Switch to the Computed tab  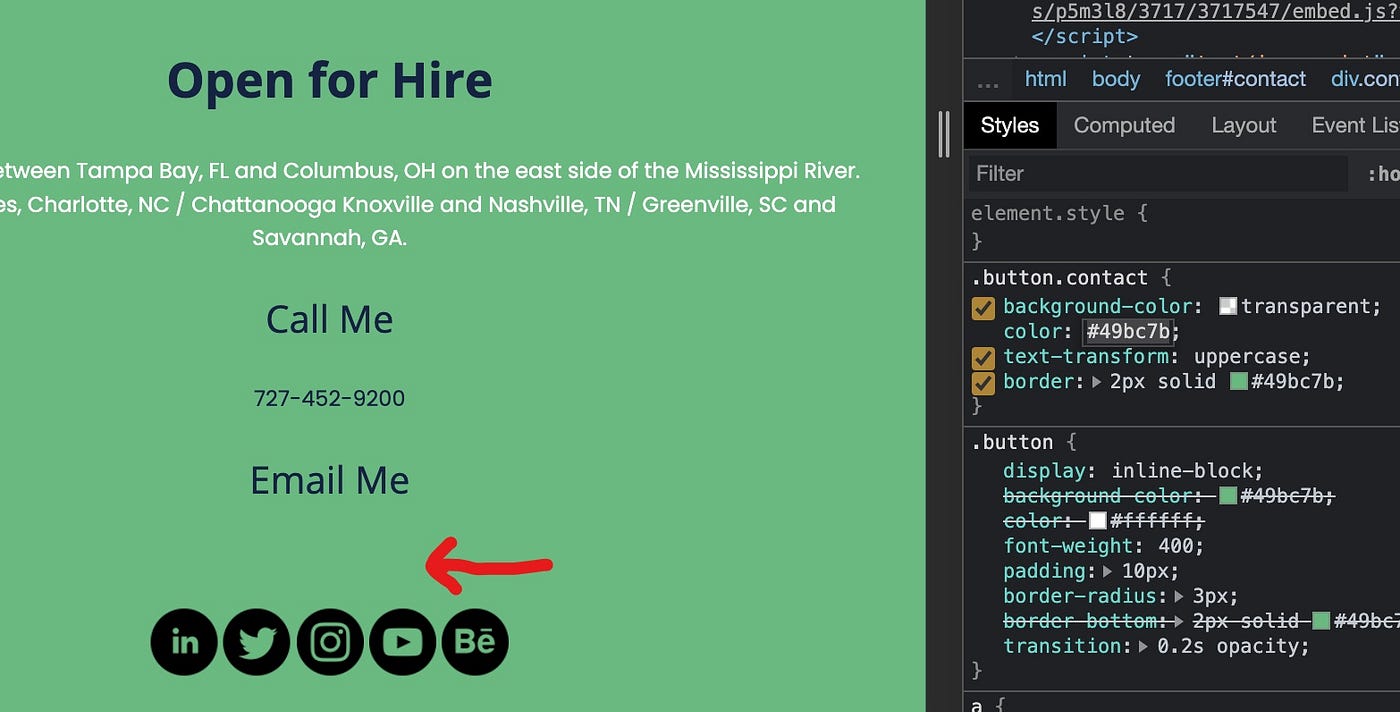pos(1124,125)
